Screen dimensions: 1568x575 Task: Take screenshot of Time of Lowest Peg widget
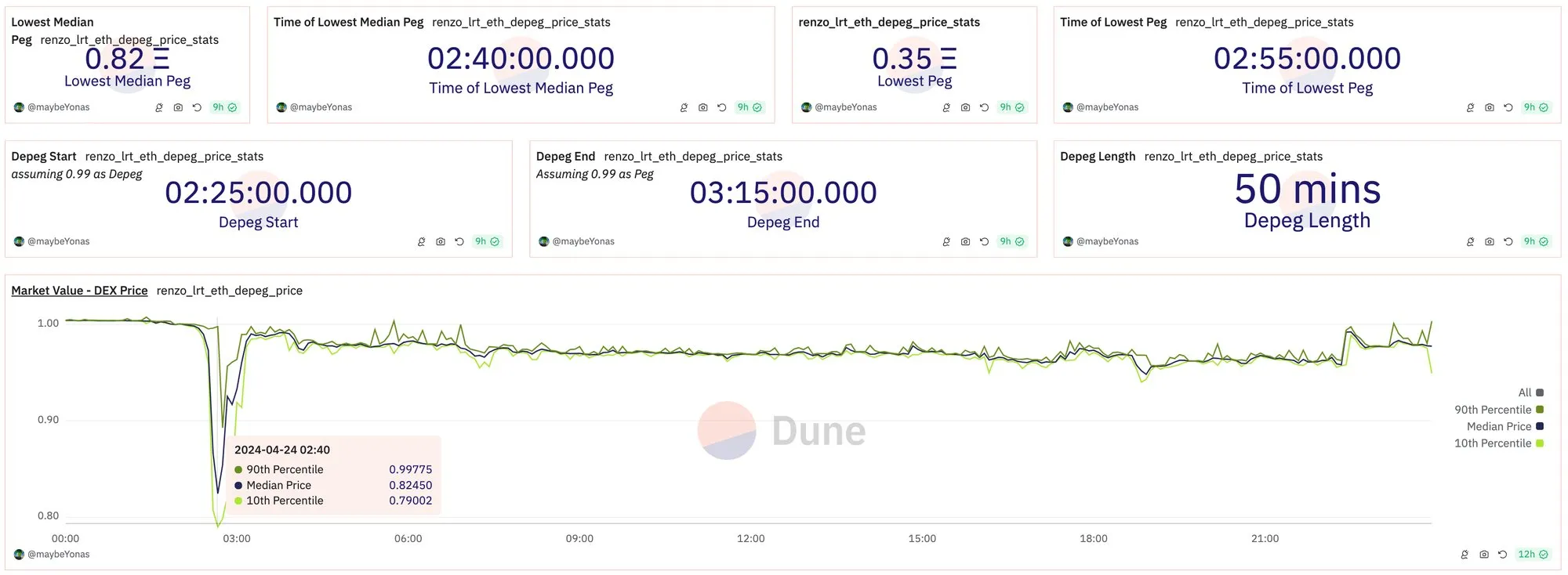click(1490, 107)
